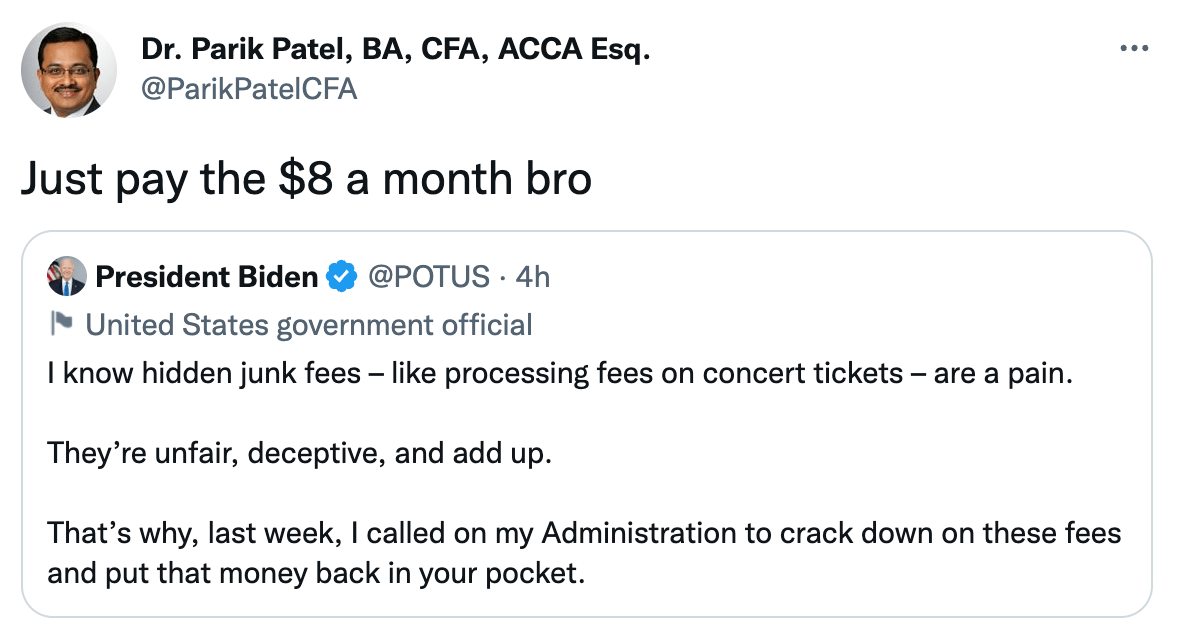This screenshot has height=628, width=1178.
Task: Click the gray government flag icon
Action: (x=62, y=324)
